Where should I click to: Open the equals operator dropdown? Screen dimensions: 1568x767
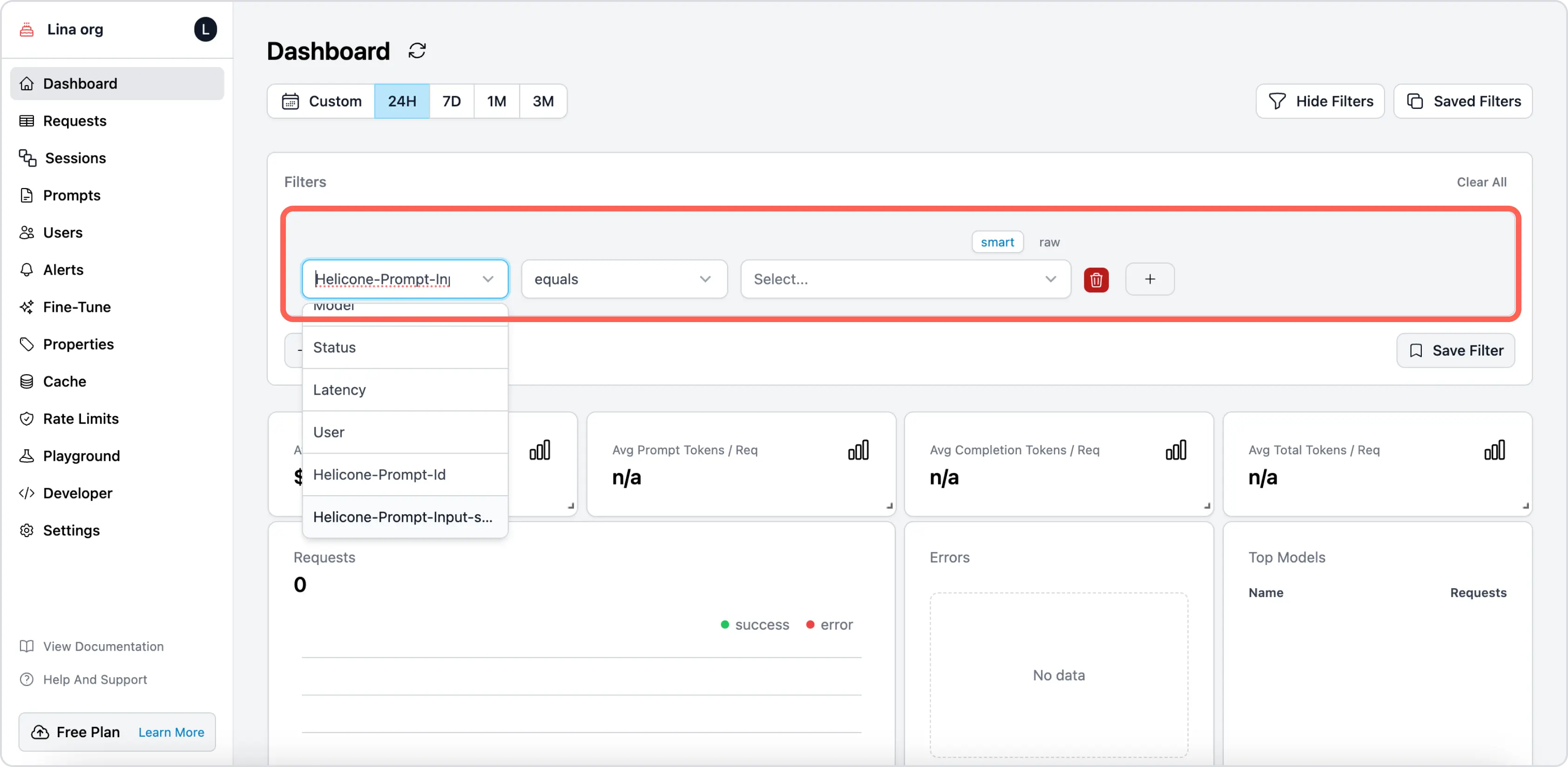[x=624, y=279]
